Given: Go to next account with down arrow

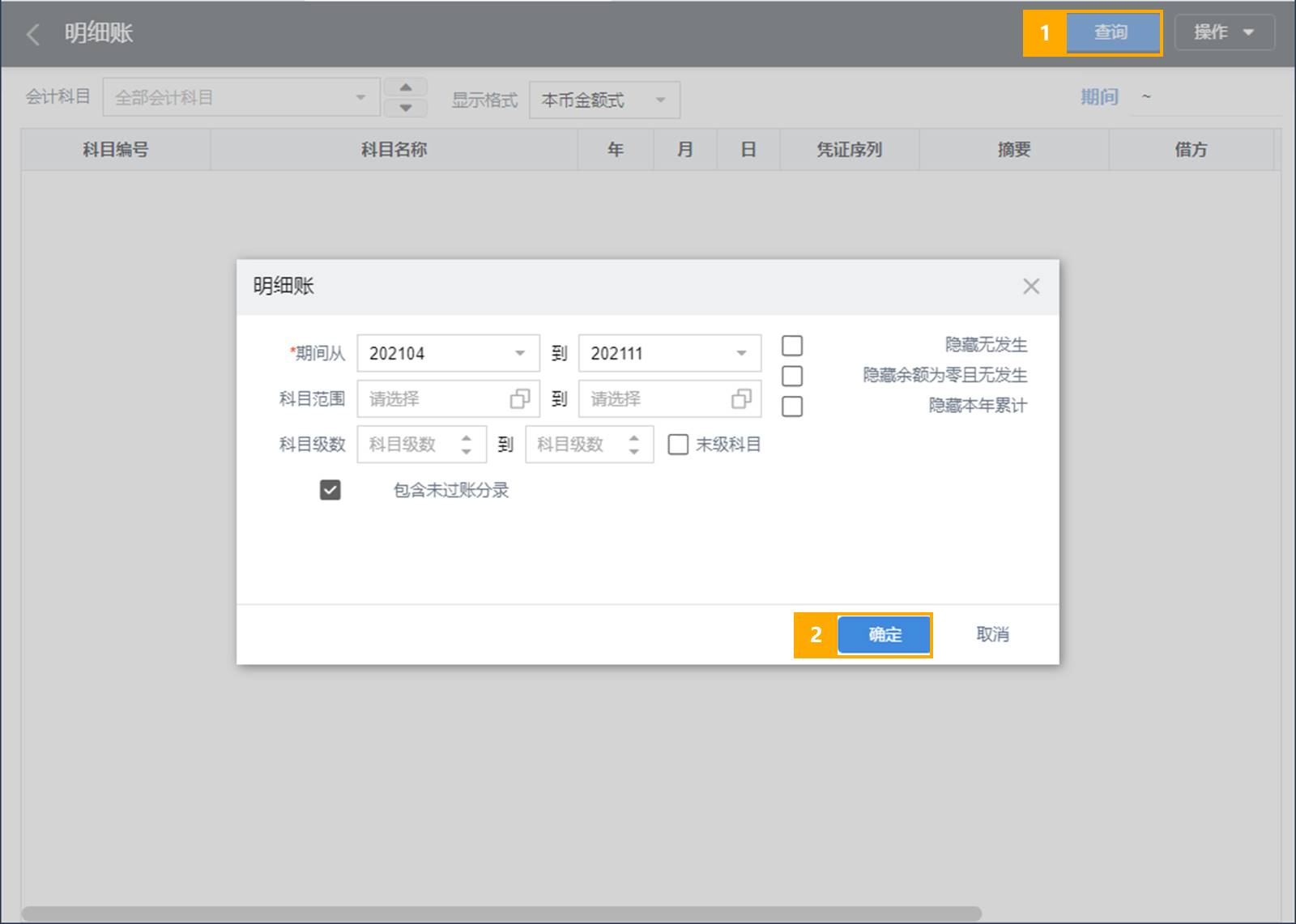Looking at the screenshot, I should (x=406, y=108).
